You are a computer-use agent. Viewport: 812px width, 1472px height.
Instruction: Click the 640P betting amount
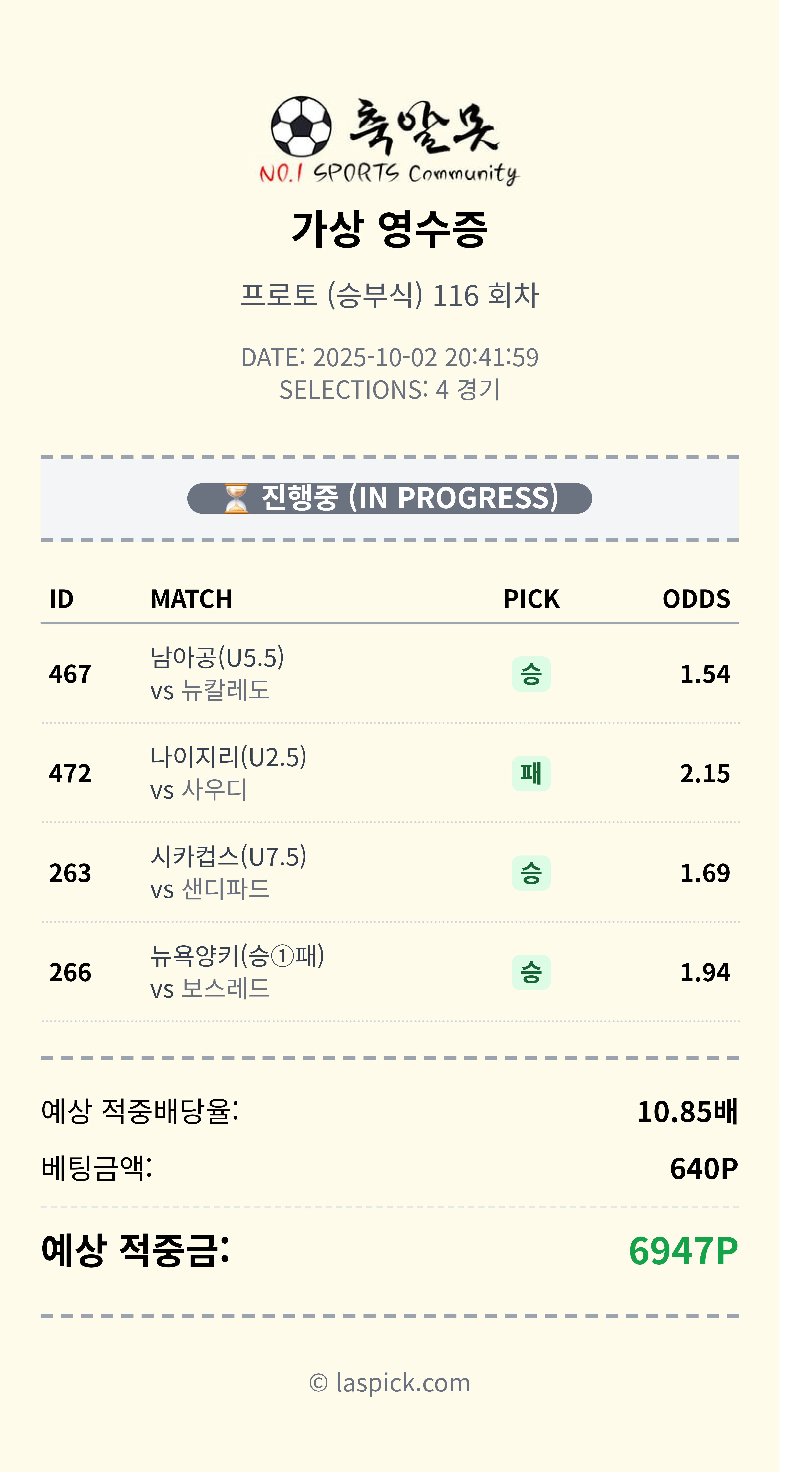[x=703, y=1169]
